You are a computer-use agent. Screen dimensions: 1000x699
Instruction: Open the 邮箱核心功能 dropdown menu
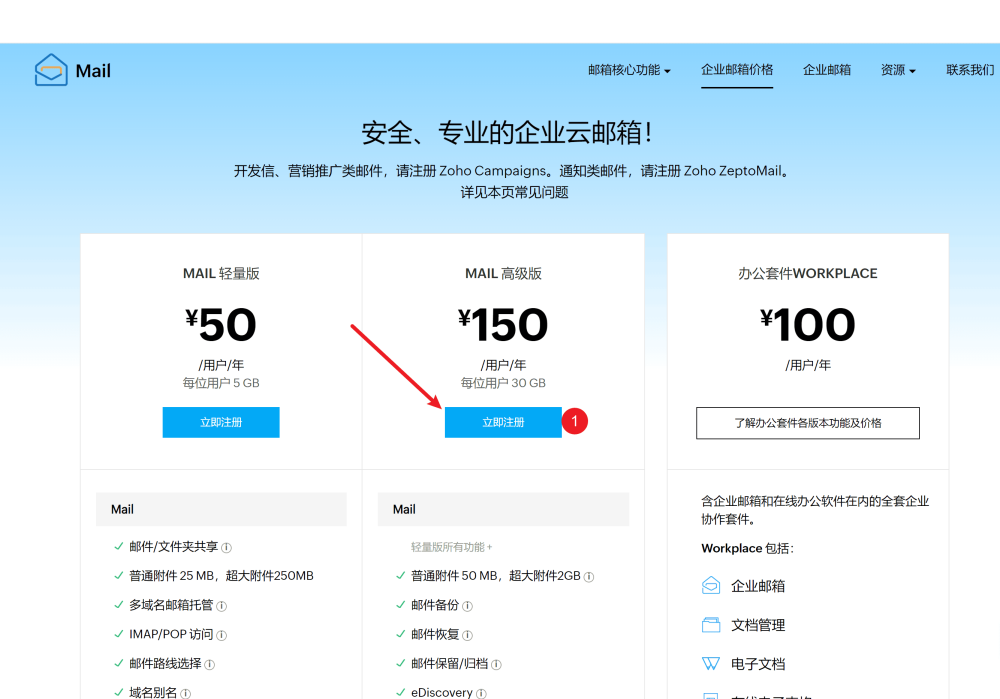[629, 70]
